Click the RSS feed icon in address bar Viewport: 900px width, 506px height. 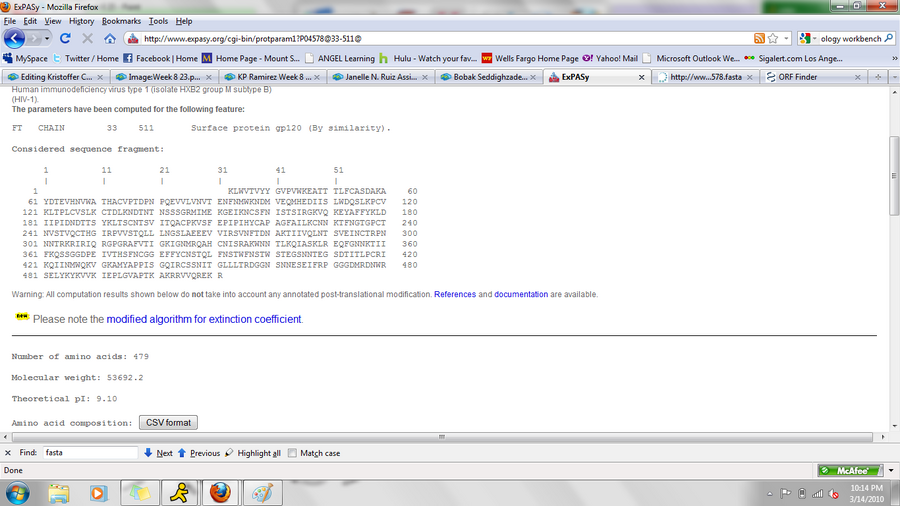[x=759, y=38]
